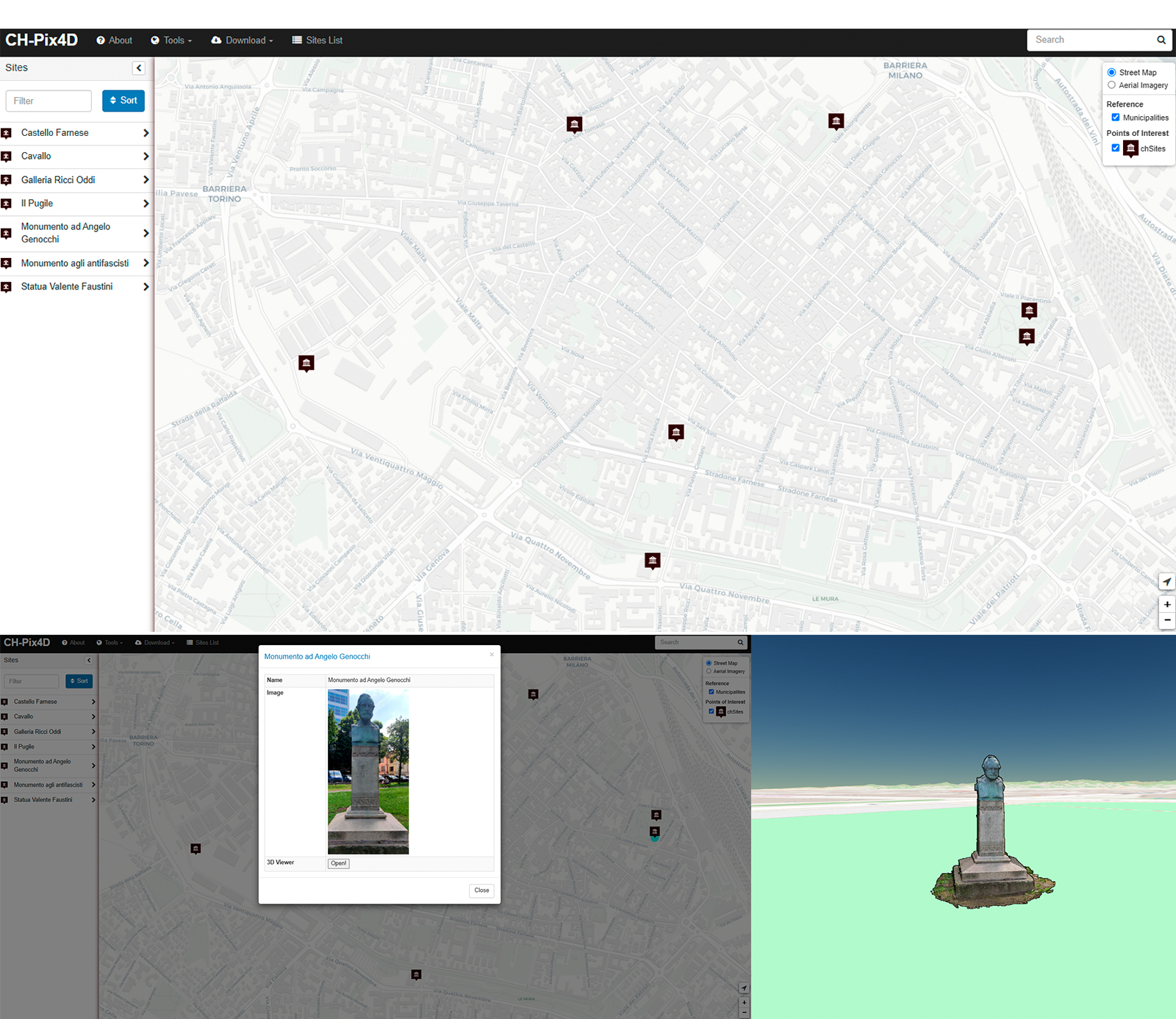1176x1019 pixels.
Task: Click the map marker below Barriera Milano
Action: tap(836, 121)
